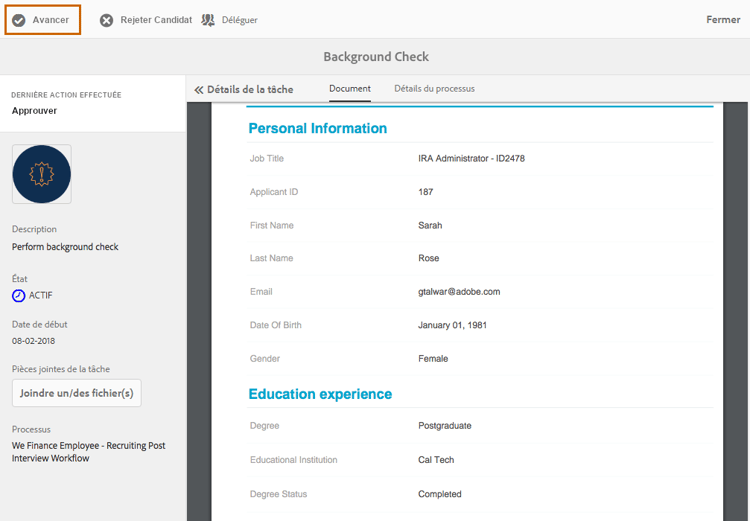The height and width of the screenshot is (521, 750).
Task: Select the institution Cal Tech
Action: tap(436, 460)
